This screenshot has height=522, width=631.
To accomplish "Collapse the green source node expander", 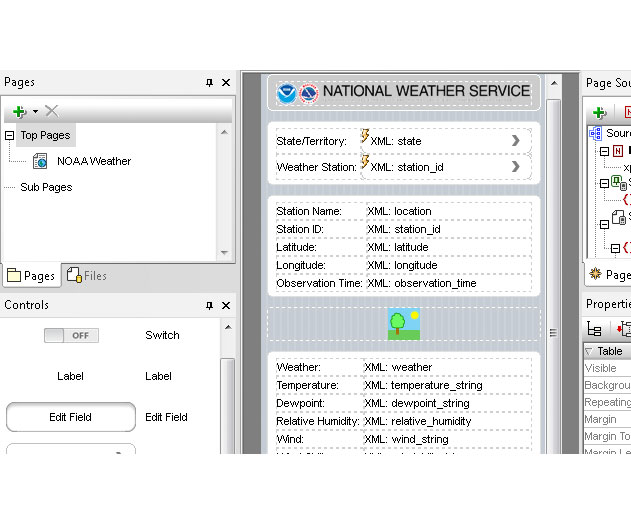I will click(x=604, y=184).
